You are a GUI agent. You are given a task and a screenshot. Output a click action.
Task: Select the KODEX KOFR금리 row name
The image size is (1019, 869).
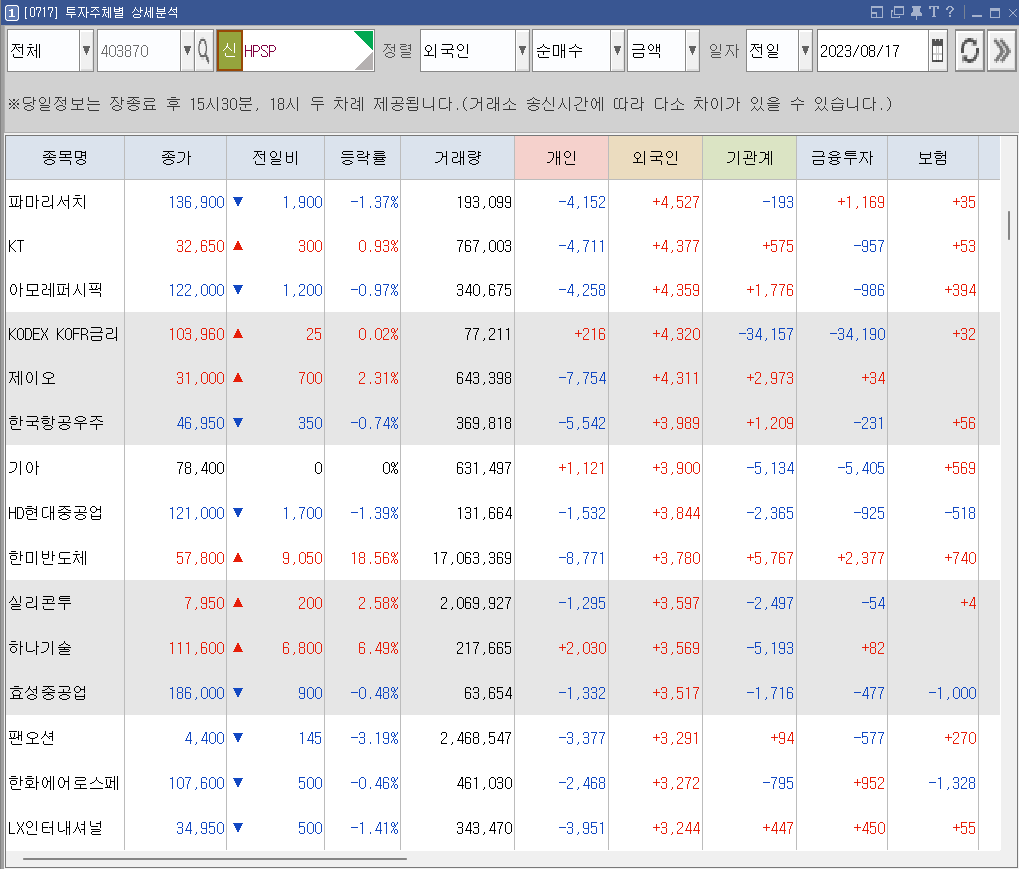pyautogui.click(x=63, y=334)
